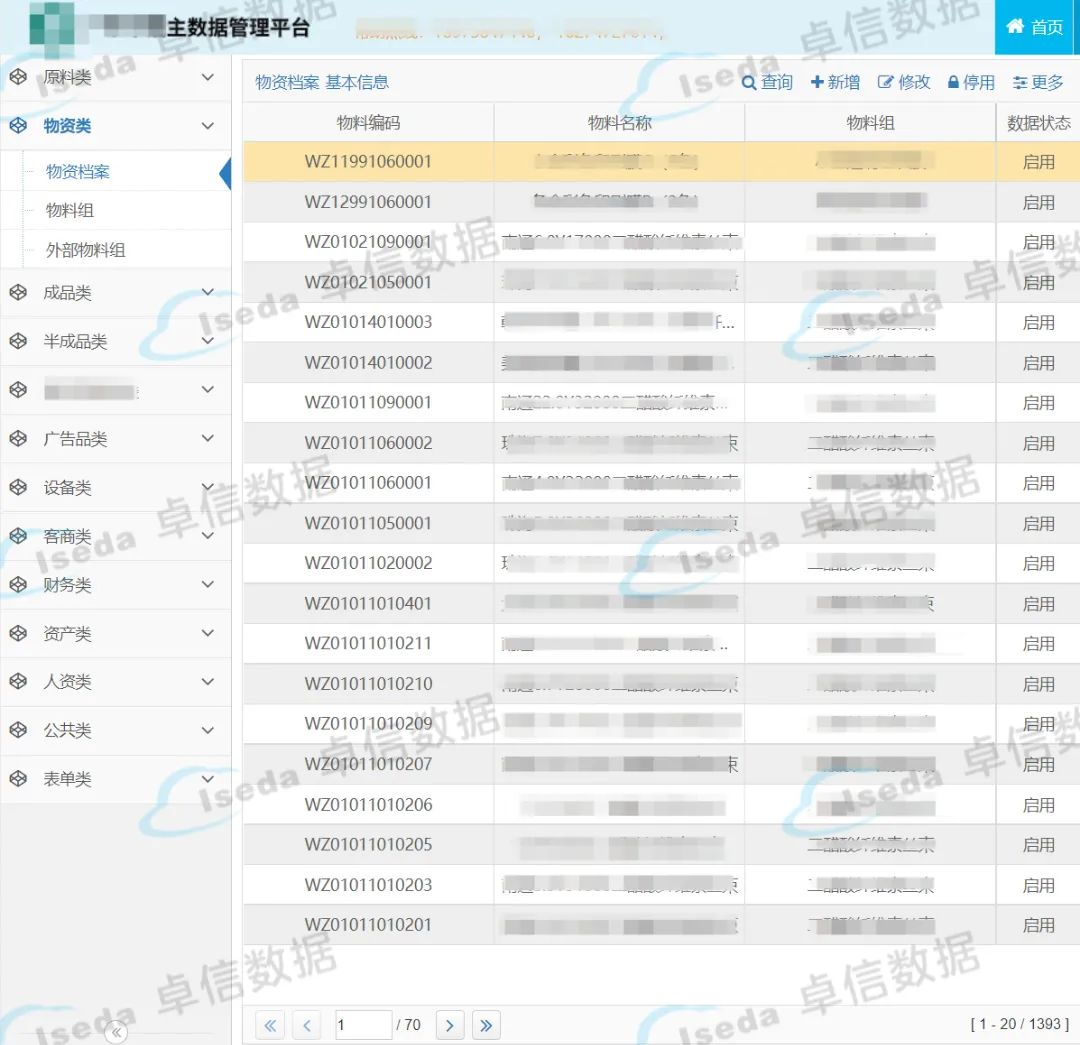Expand the 财务类 category
Image resolution: width=1080 pixels, height=1045 pixels.
[x=208, y=585]
